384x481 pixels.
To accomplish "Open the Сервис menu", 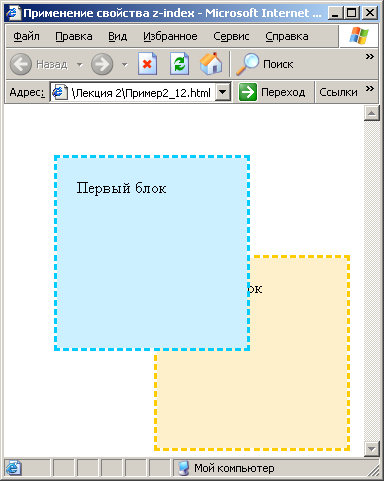I will coord(231,36).
